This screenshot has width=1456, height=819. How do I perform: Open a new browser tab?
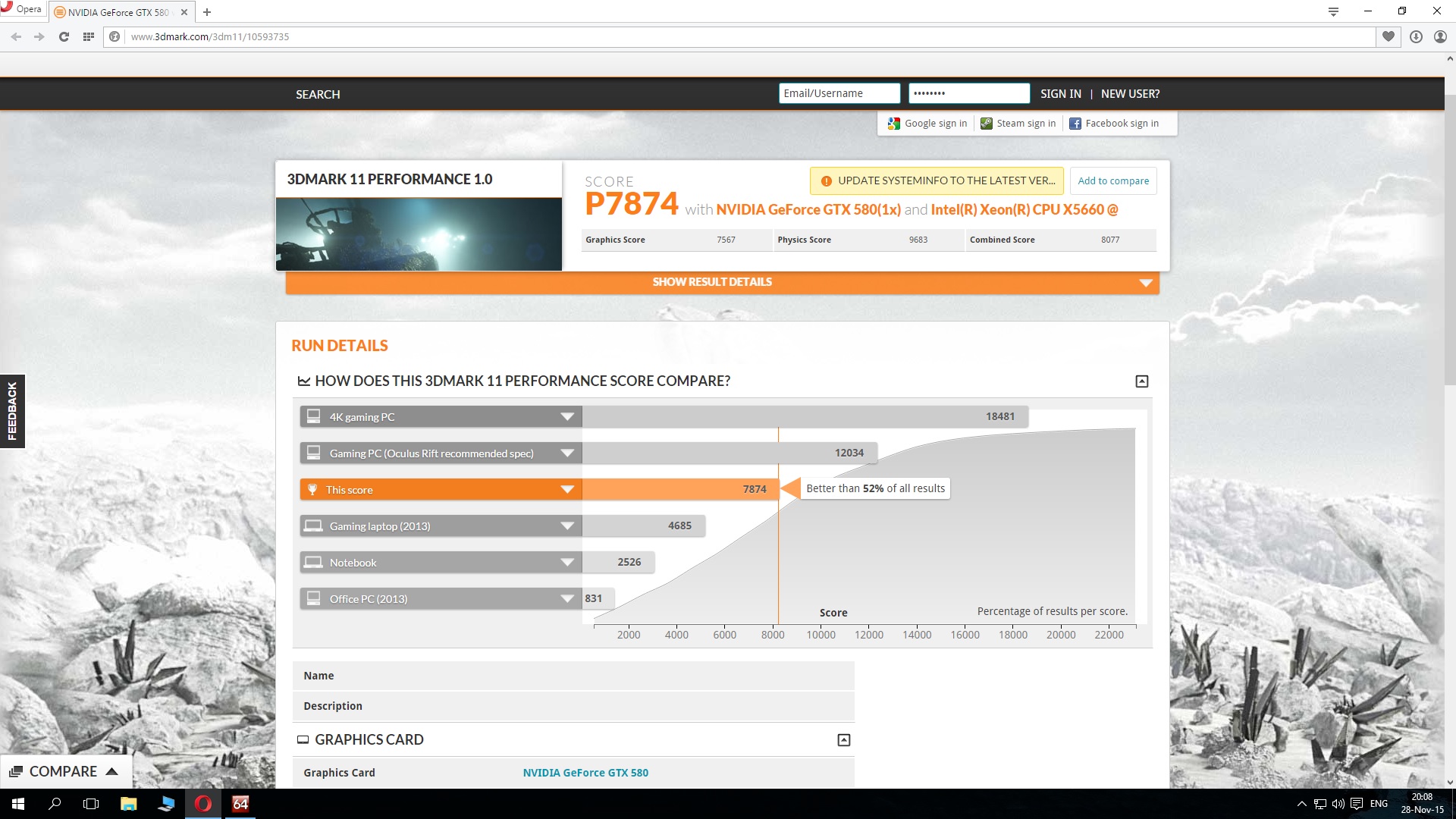[x=207, y=12]
